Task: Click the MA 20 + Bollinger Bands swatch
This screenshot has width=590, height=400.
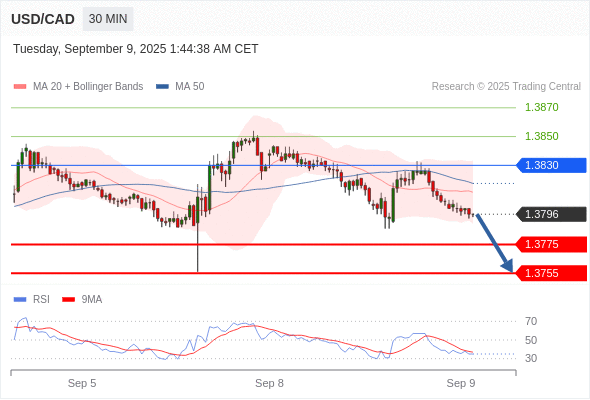Action: click(20, 87)
